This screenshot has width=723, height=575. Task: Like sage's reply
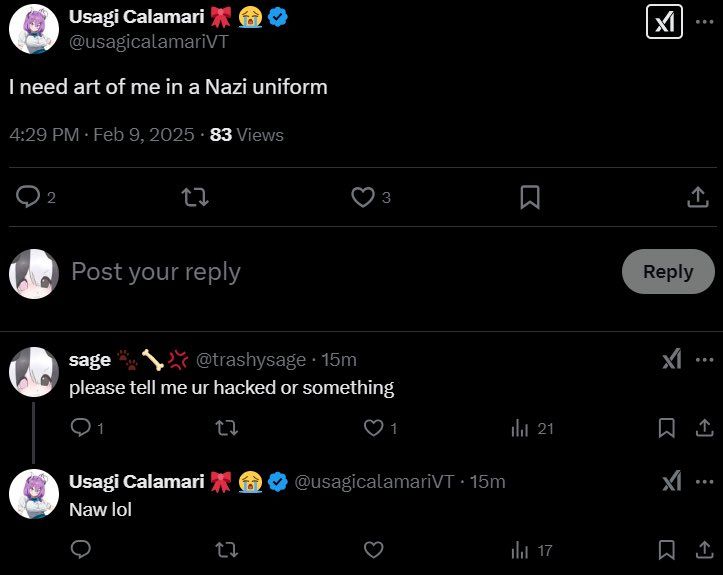point(373,428)
